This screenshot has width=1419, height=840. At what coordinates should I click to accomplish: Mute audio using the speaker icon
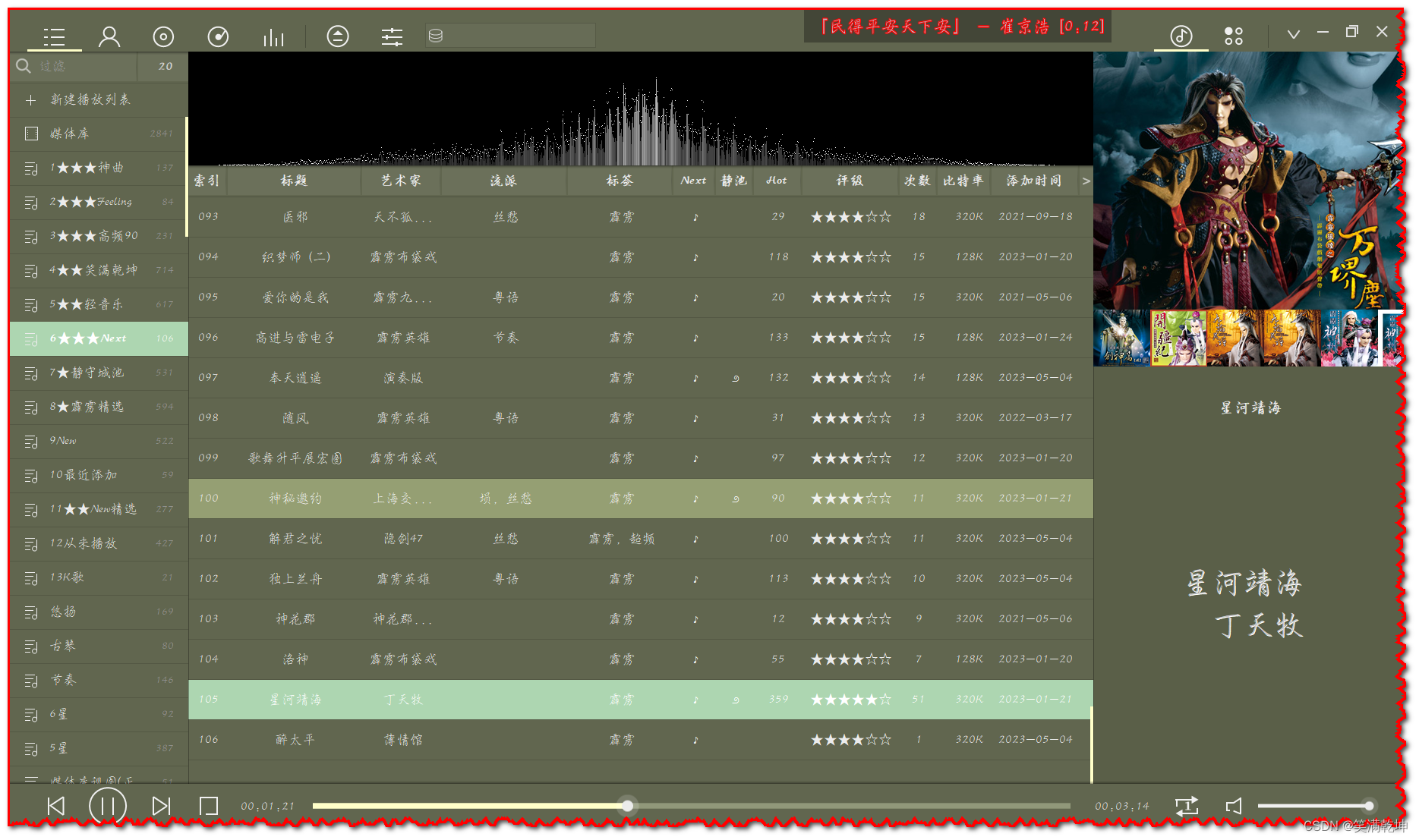[1235, 806]
